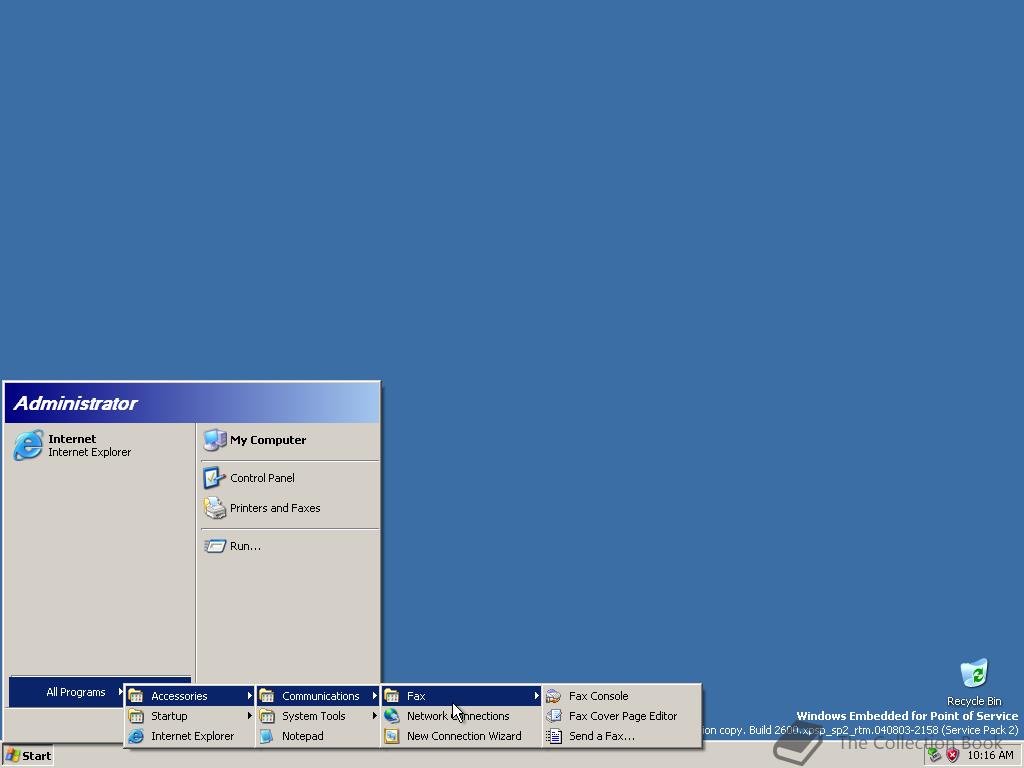Select Fax Cover Page Editor entry
Image resolution: width=1024 pixels, height=768 pixels.
[x=622, y=716]
